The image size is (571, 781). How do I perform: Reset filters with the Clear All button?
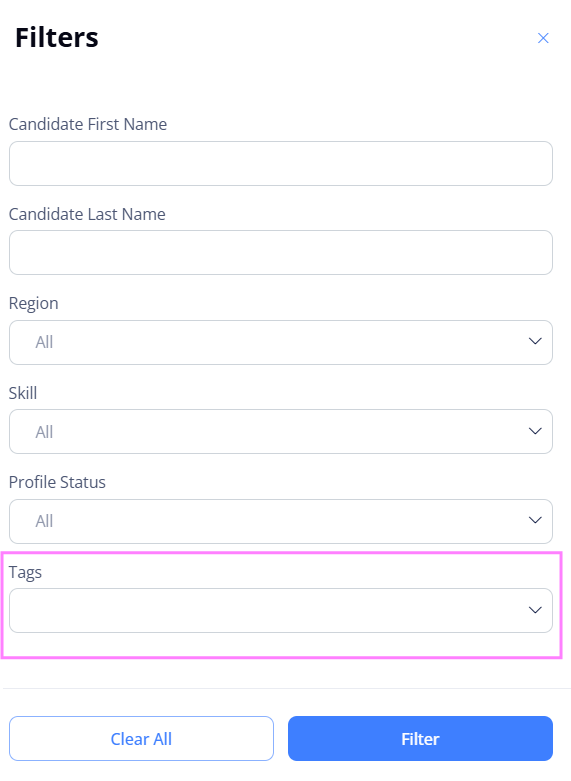click(x=141, y=739)
